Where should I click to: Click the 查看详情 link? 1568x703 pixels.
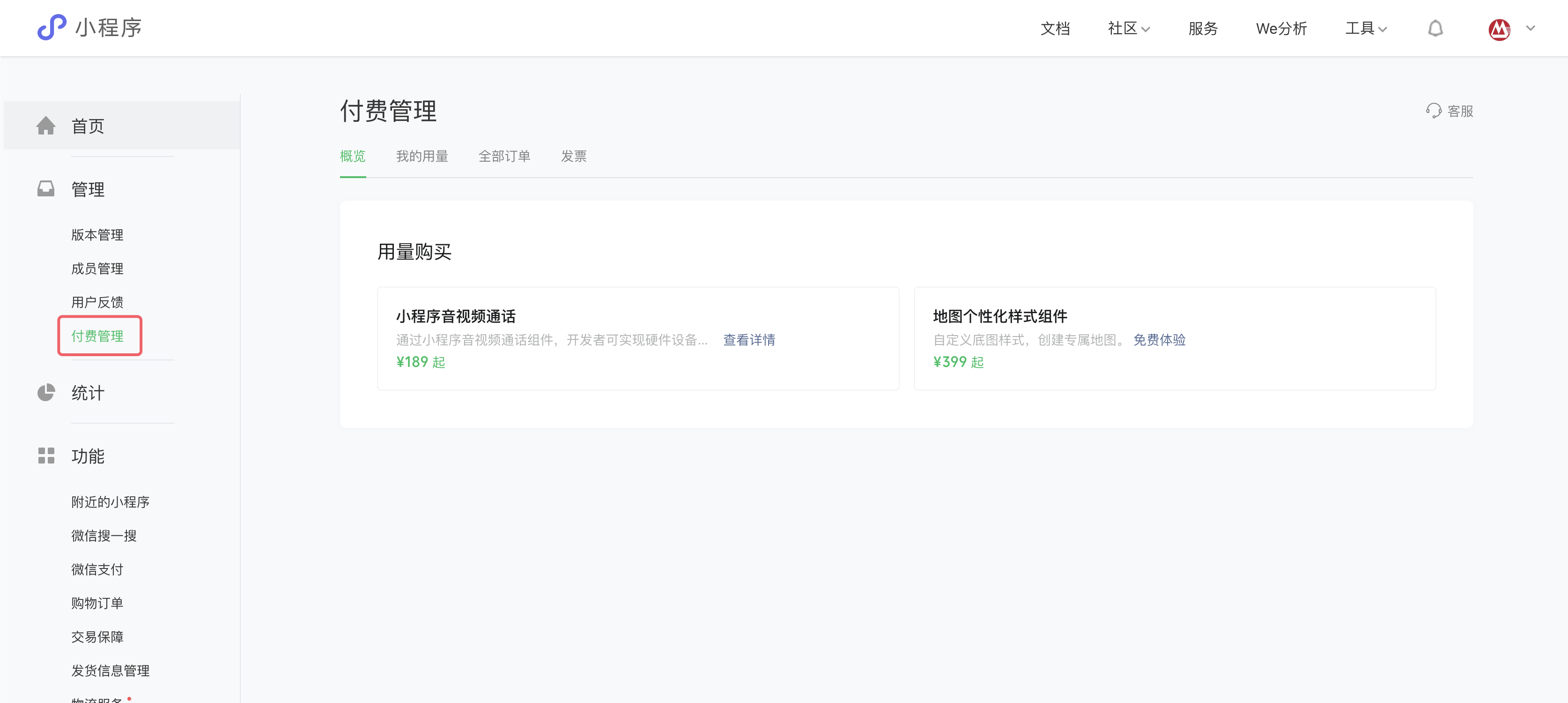pos(749,340)
